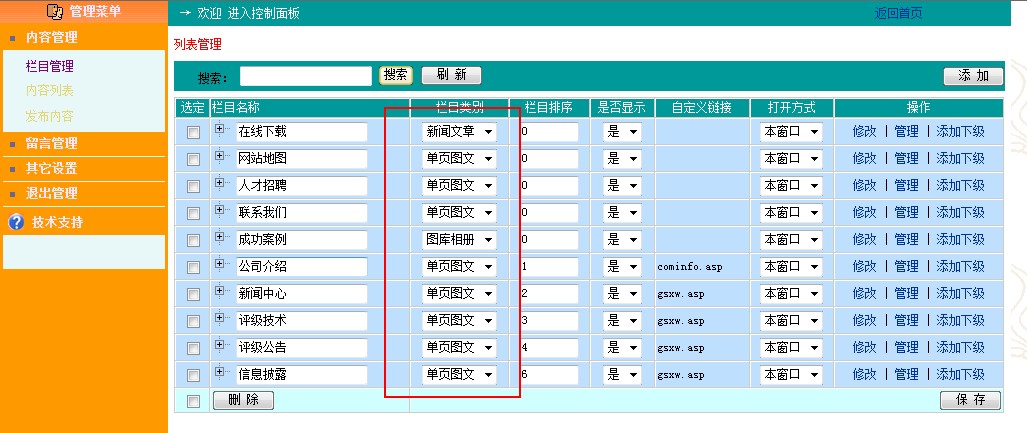This screenshot has width=1027, height=433.
Task: Expand the 新闻中心 row plus icon
Action: (219, 291)
